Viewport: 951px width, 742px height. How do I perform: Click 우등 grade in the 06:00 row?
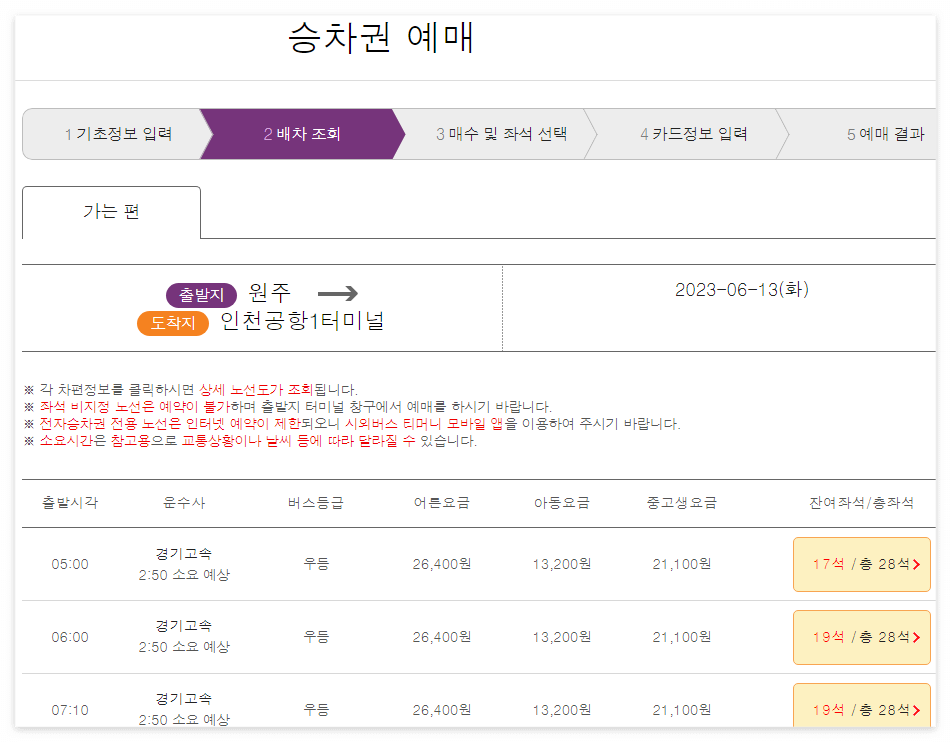(x=316, y=636)
